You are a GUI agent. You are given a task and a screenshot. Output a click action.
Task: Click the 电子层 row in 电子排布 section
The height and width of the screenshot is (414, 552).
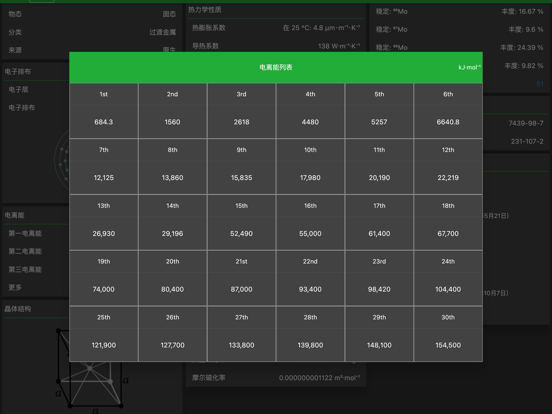[x=18, y=89]
